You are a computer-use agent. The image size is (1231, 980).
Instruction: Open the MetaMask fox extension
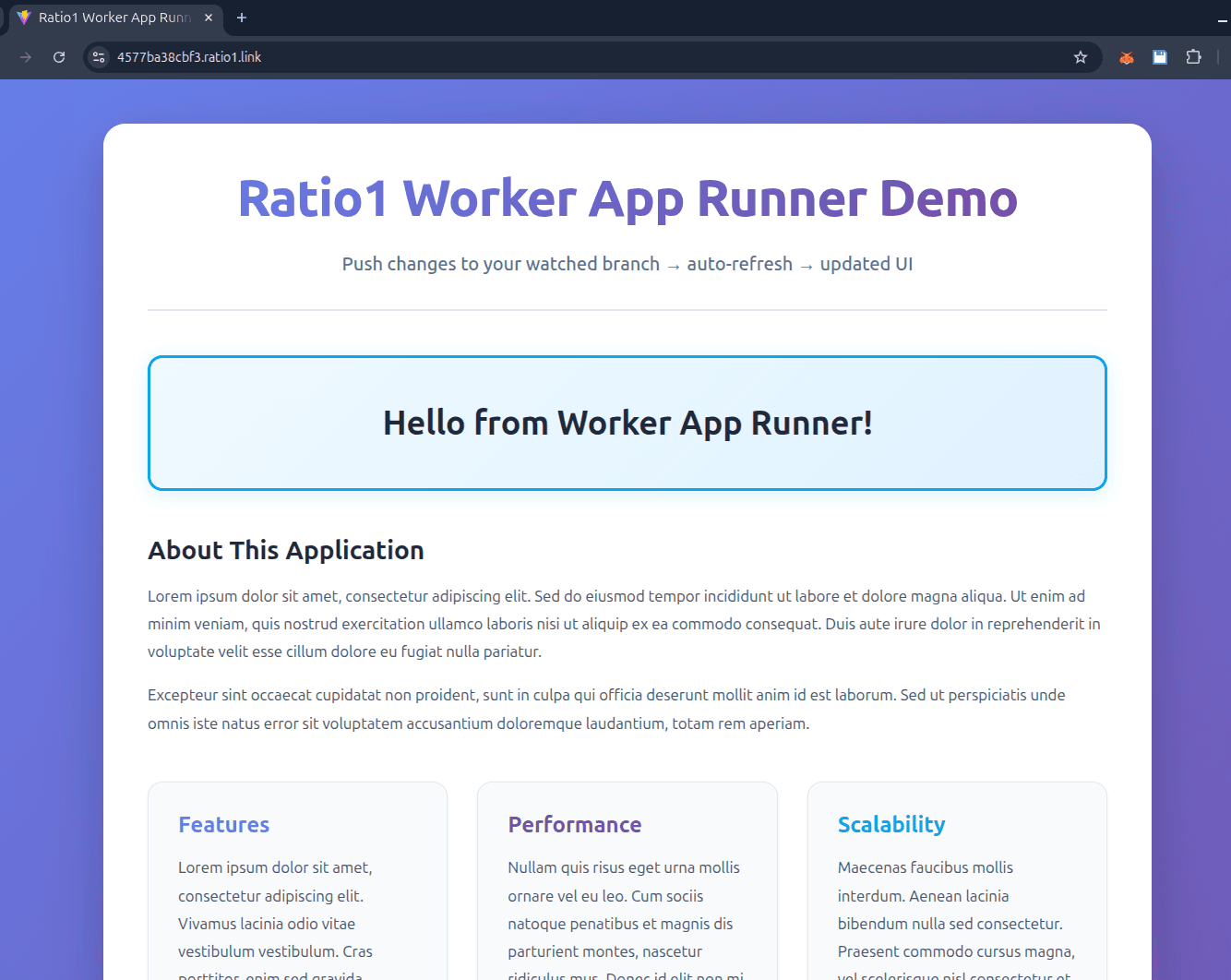1127,57
